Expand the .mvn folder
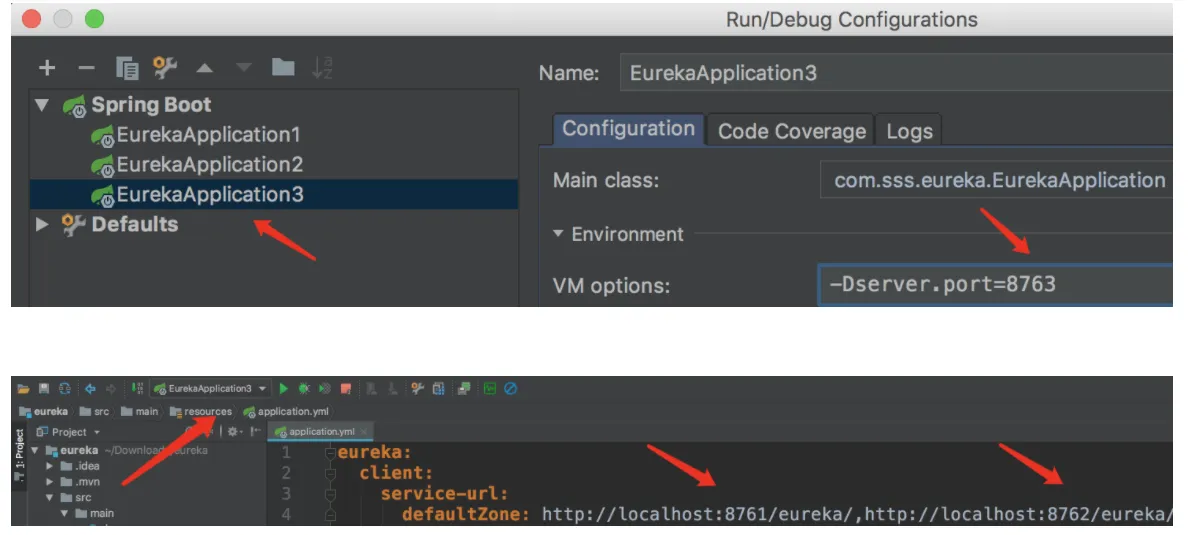Image resolution: width=1189 pixels, height=535 pixels. [49, 482]
